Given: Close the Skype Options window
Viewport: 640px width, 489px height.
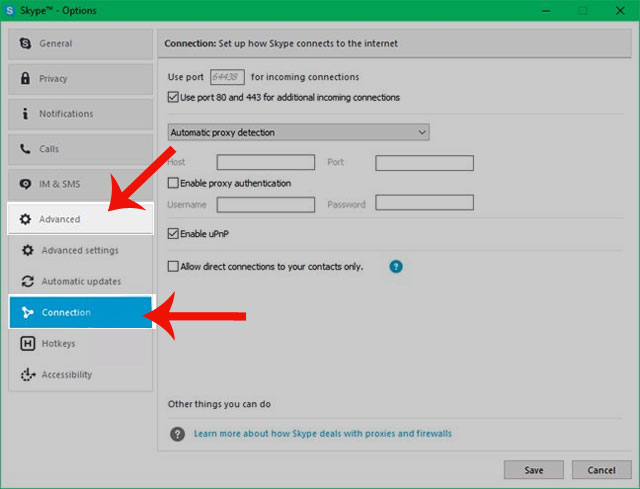Looking at the screenshot, I should pos(620,11).
